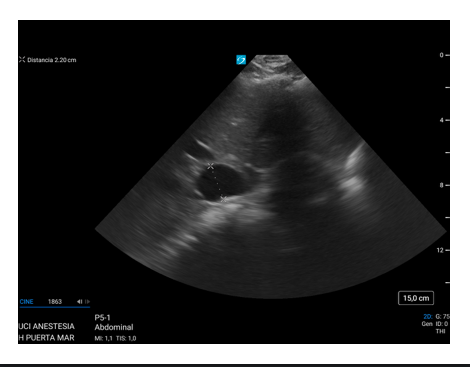Click the Gen optimization setting

[427, 324]
